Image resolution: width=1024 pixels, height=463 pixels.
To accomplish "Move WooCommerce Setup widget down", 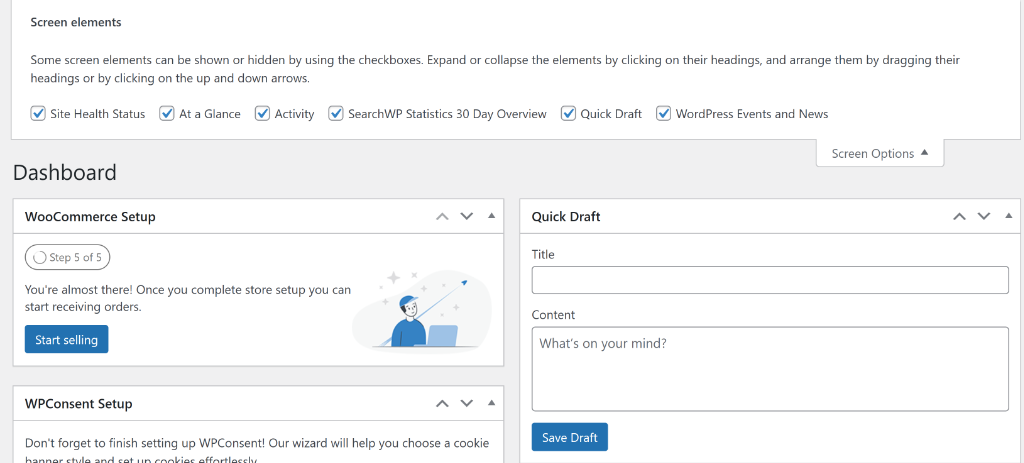I will coord(466,216).
